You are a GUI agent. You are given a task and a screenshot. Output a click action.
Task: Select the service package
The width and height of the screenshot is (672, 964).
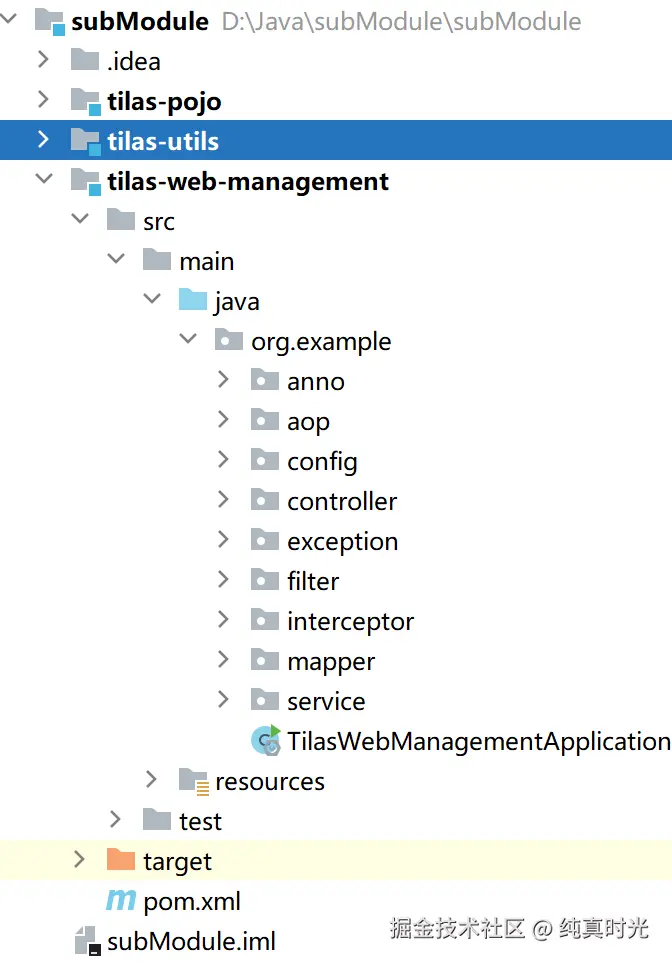click(x=326, y=701)
